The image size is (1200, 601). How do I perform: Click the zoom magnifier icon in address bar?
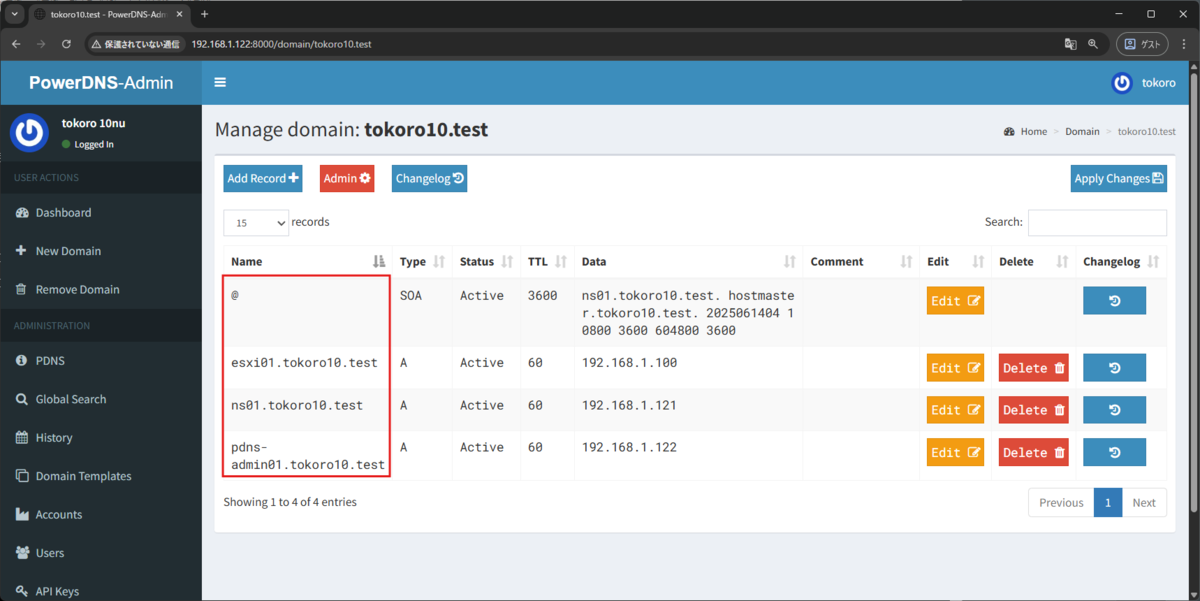click(x=1093, y=44)
